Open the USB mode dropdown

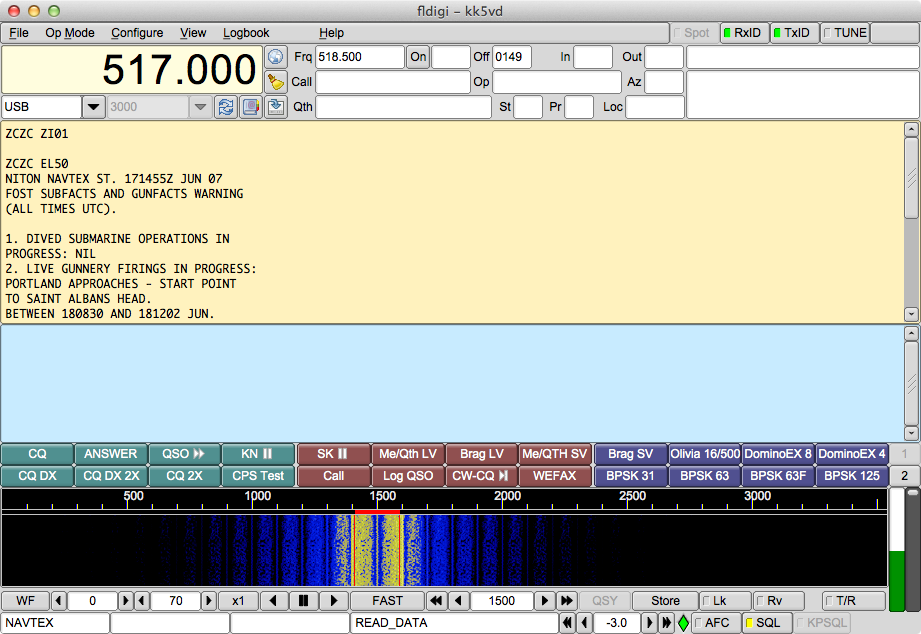click(x=93, y=107)
